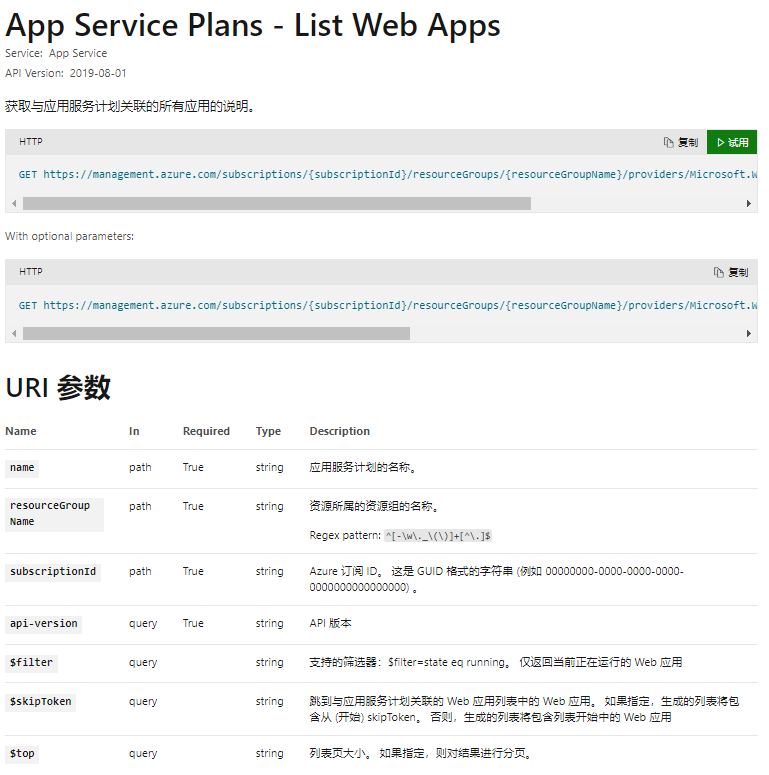
Task: Click the copy icon in second code header
Action: click(x=719, y=272)
